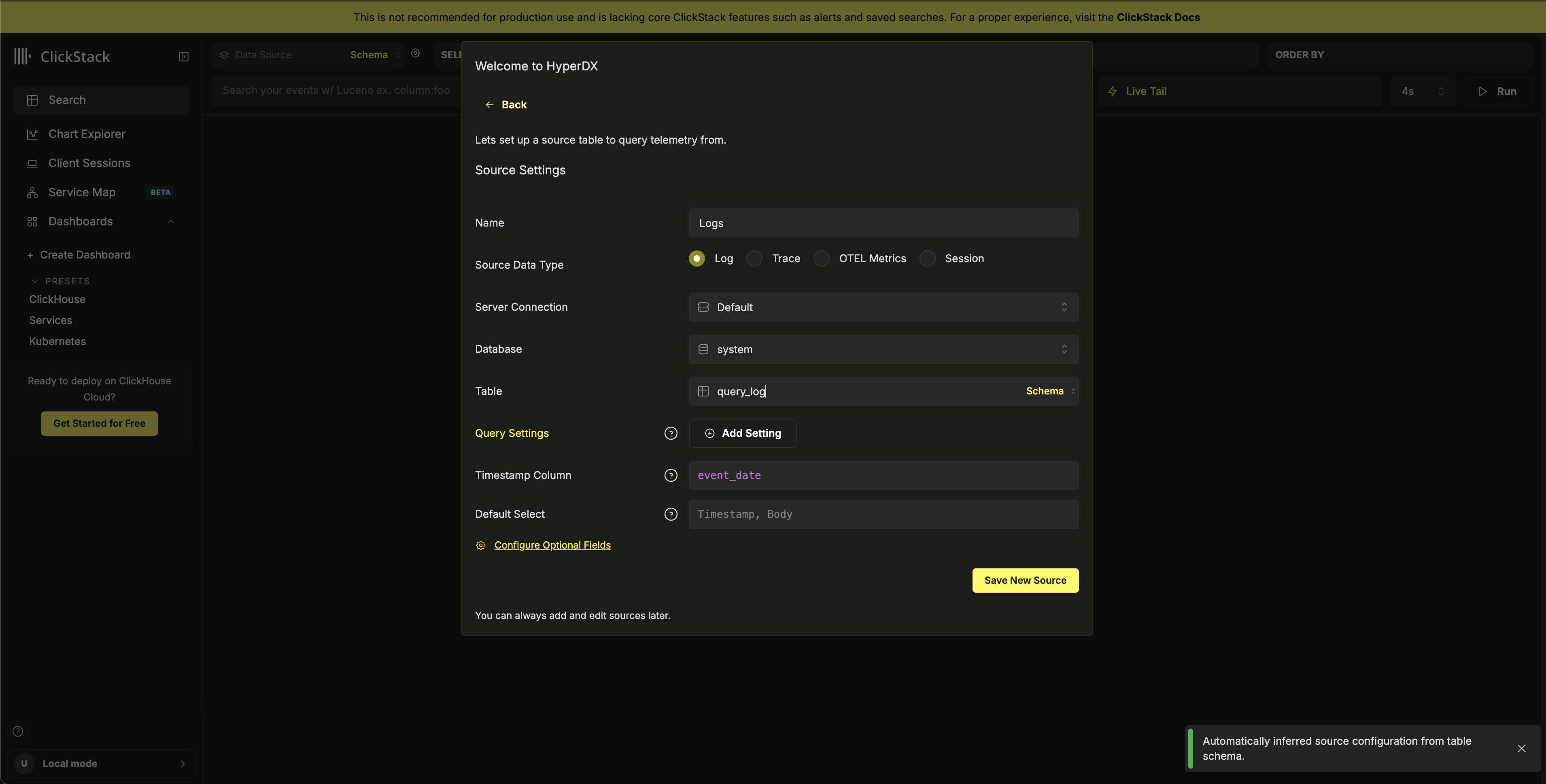This screenshot has height=784, width=1546.
Task: Click the gear icon beside Configure Optional Fields
Action: coord(481,545)
